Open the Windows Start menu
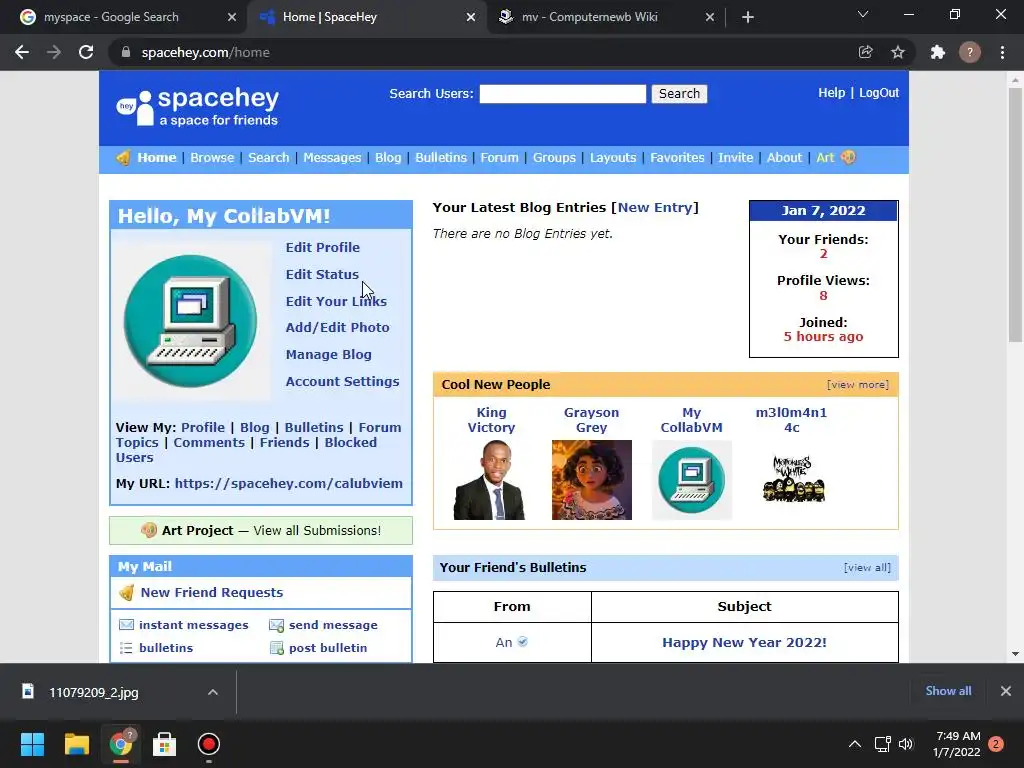This screenshot has width=1024, height=768. pos(32,744)
